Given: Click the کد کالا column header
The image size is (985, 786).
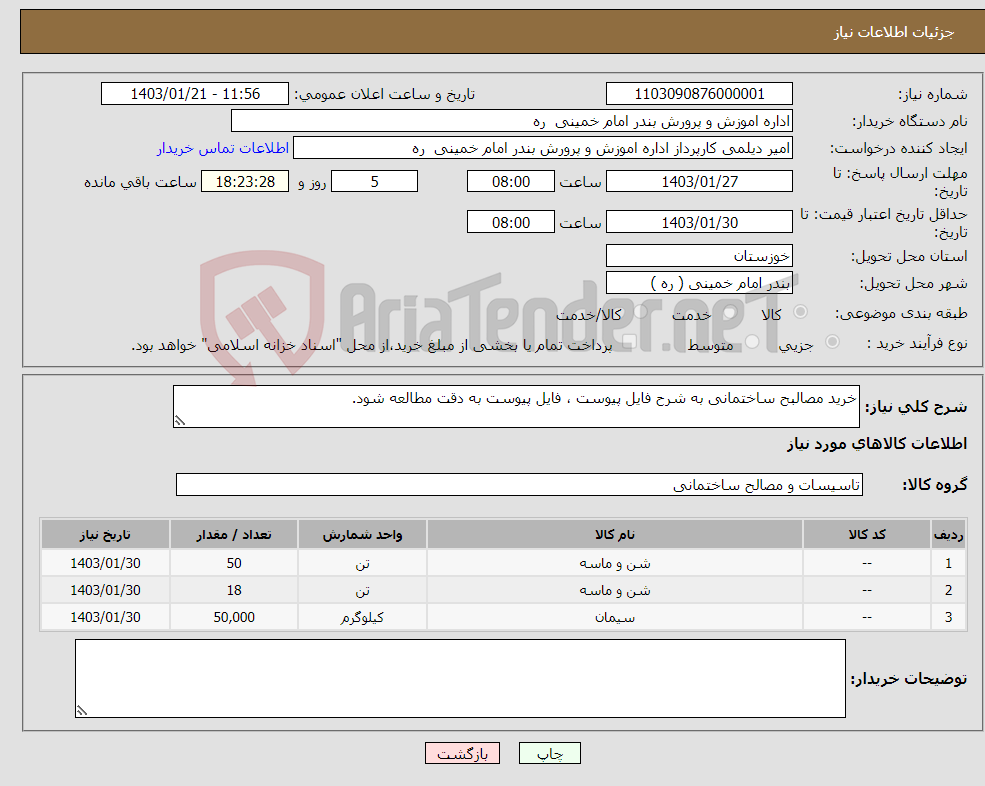Looking at the screenshot, I should 867,534.
